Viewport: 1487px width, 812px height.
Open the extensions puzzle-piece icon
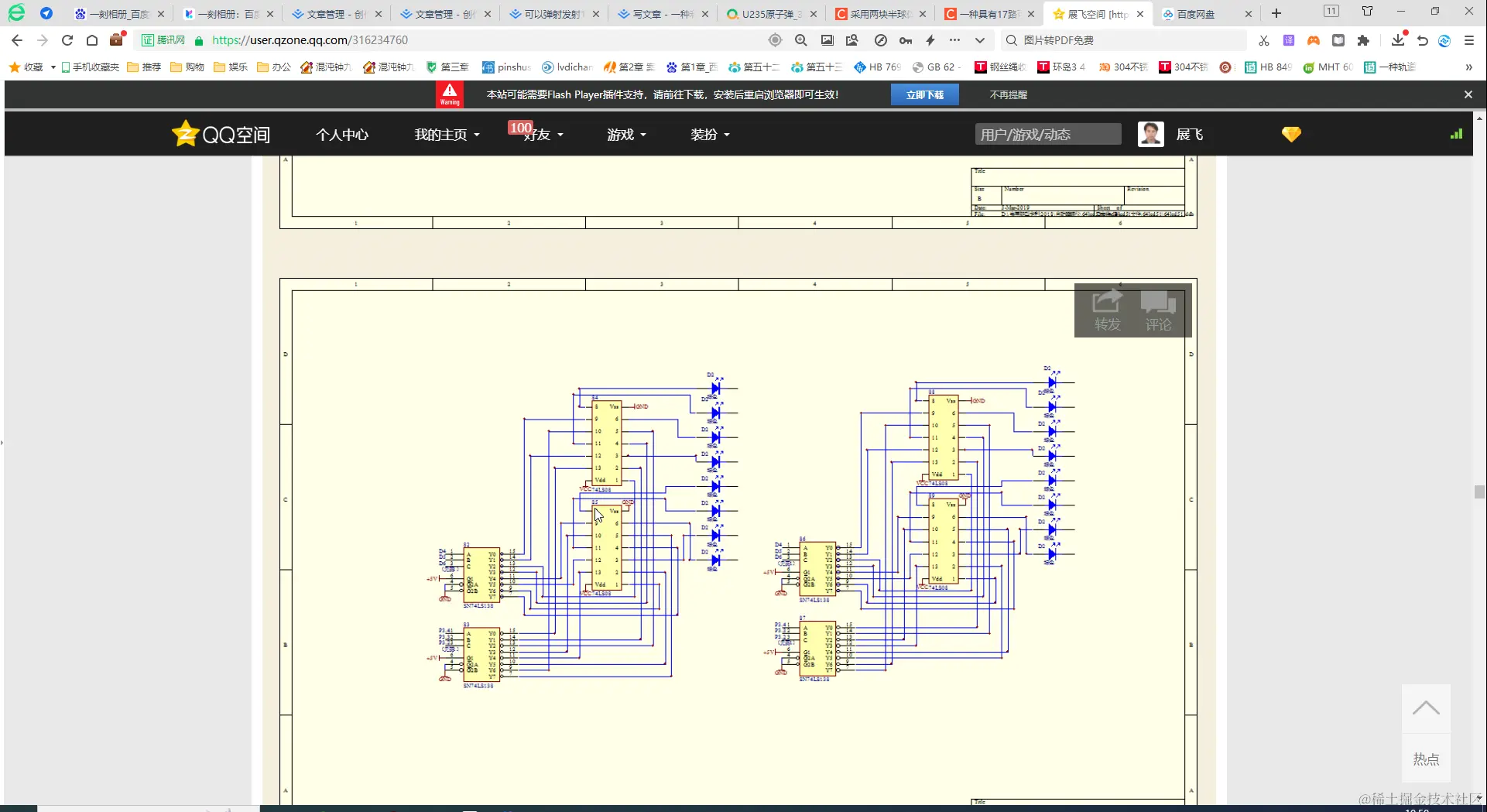1363,40
